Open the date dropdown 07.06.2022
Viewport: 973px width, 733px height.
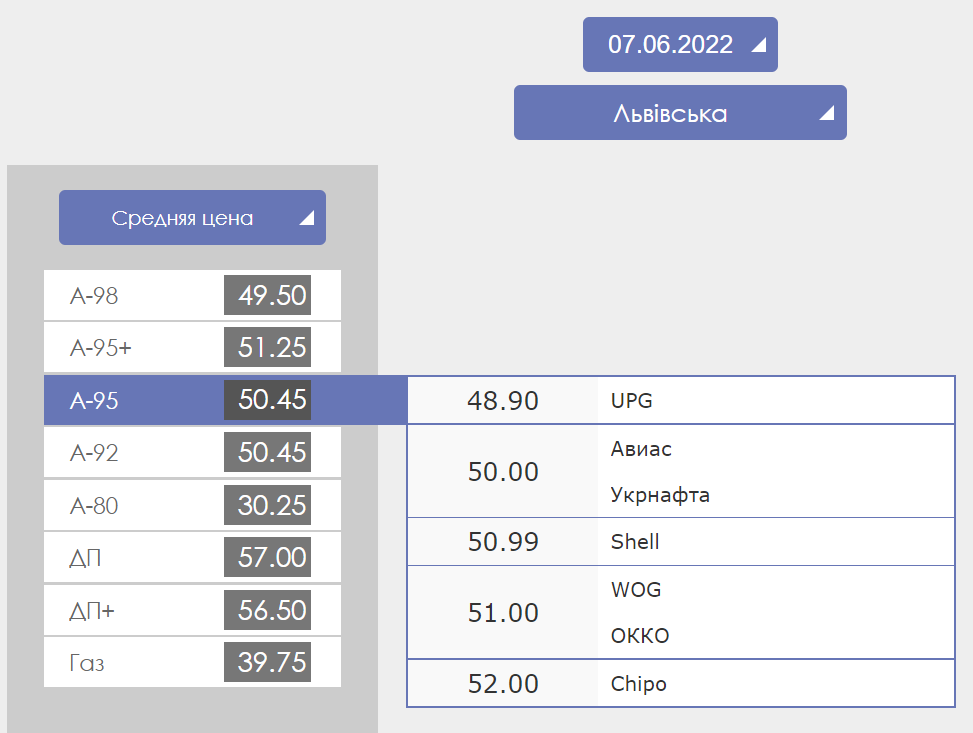680,45
